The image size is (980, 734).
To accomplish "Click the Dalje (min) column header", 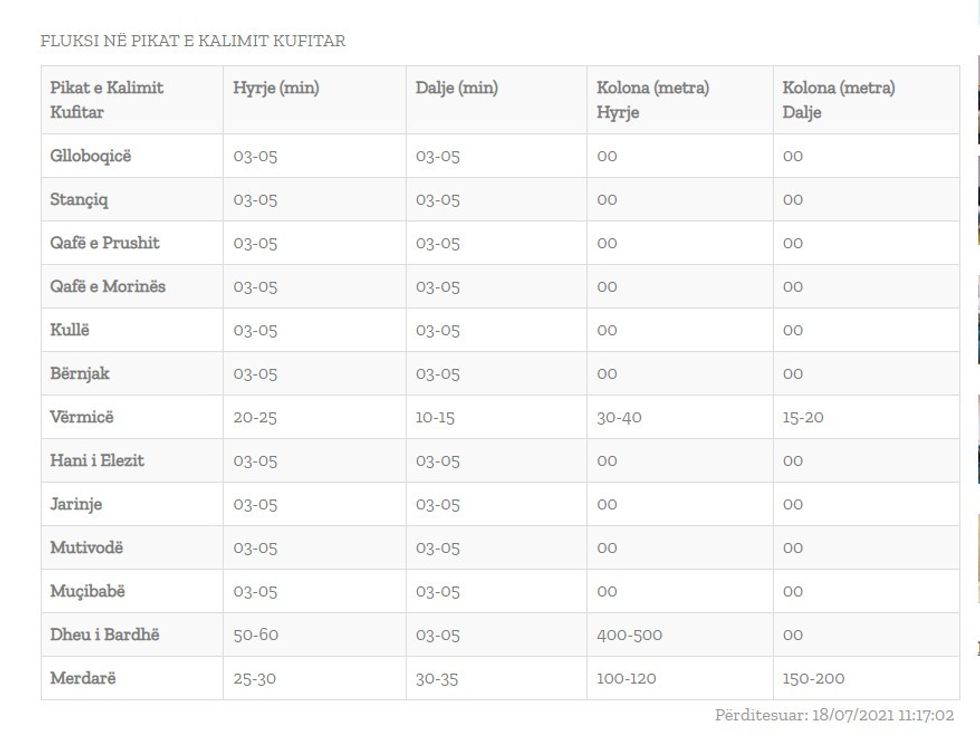I will coord(457,88).
